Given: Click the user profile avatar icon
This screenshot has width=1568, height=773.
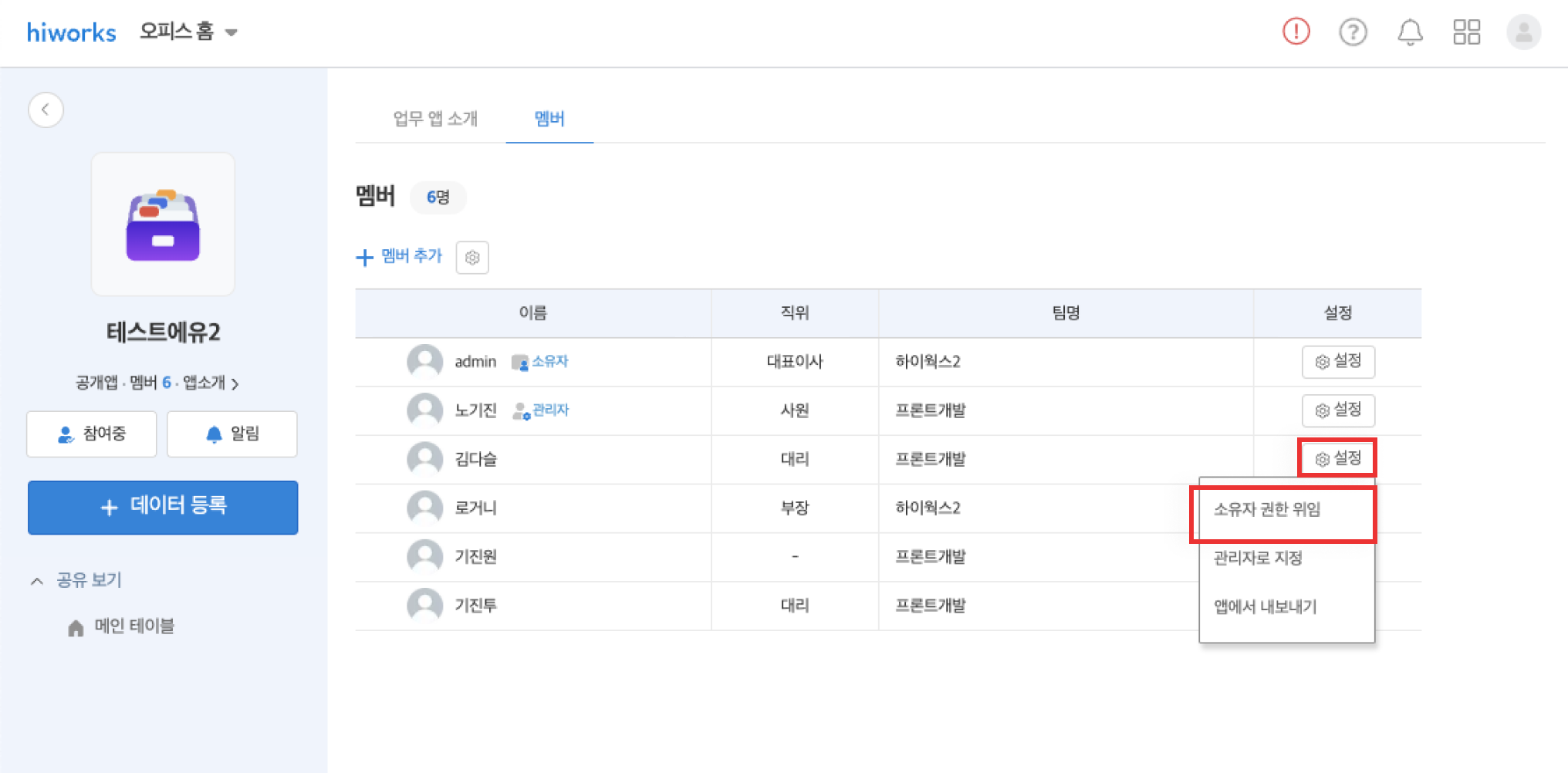Looking at the screenshot, I should coord(1523,32).
